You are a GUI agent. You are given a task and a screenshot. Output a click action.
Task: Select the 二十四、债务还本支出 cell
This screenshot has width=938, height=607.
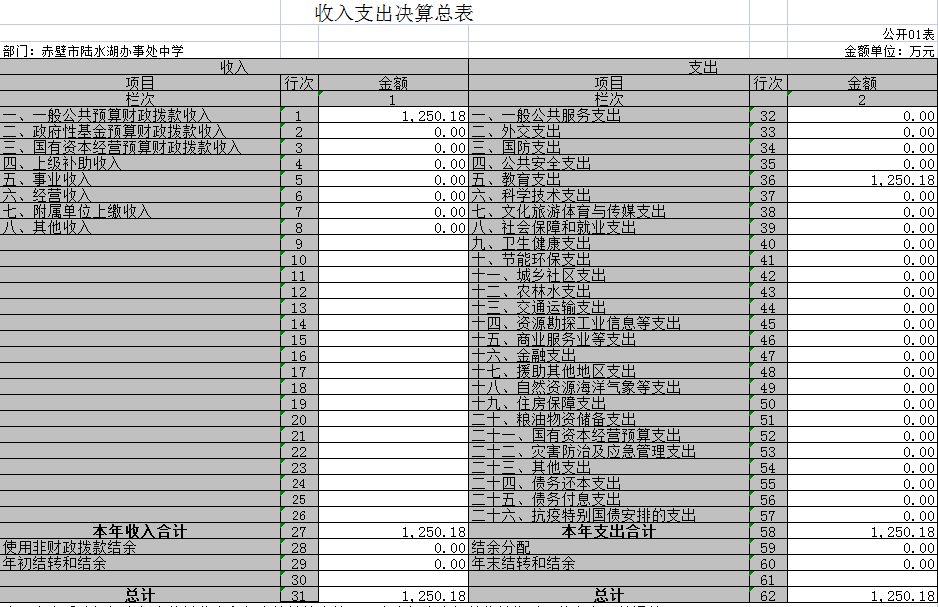609,483
